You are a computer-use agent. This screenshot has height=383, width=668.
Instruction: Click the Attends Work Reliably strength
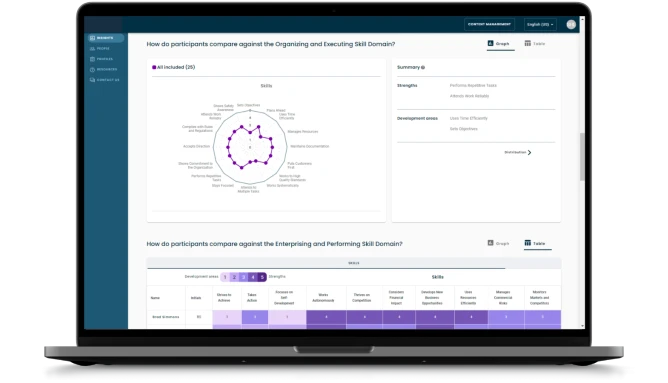(469, 96)
